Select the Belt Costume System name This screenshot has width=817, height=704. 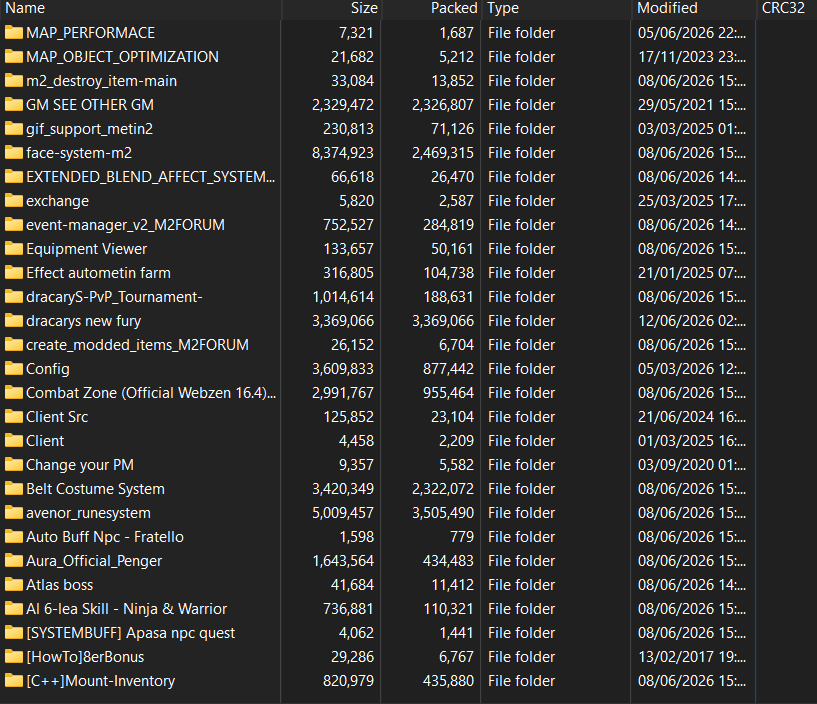(x=95, y=488)
